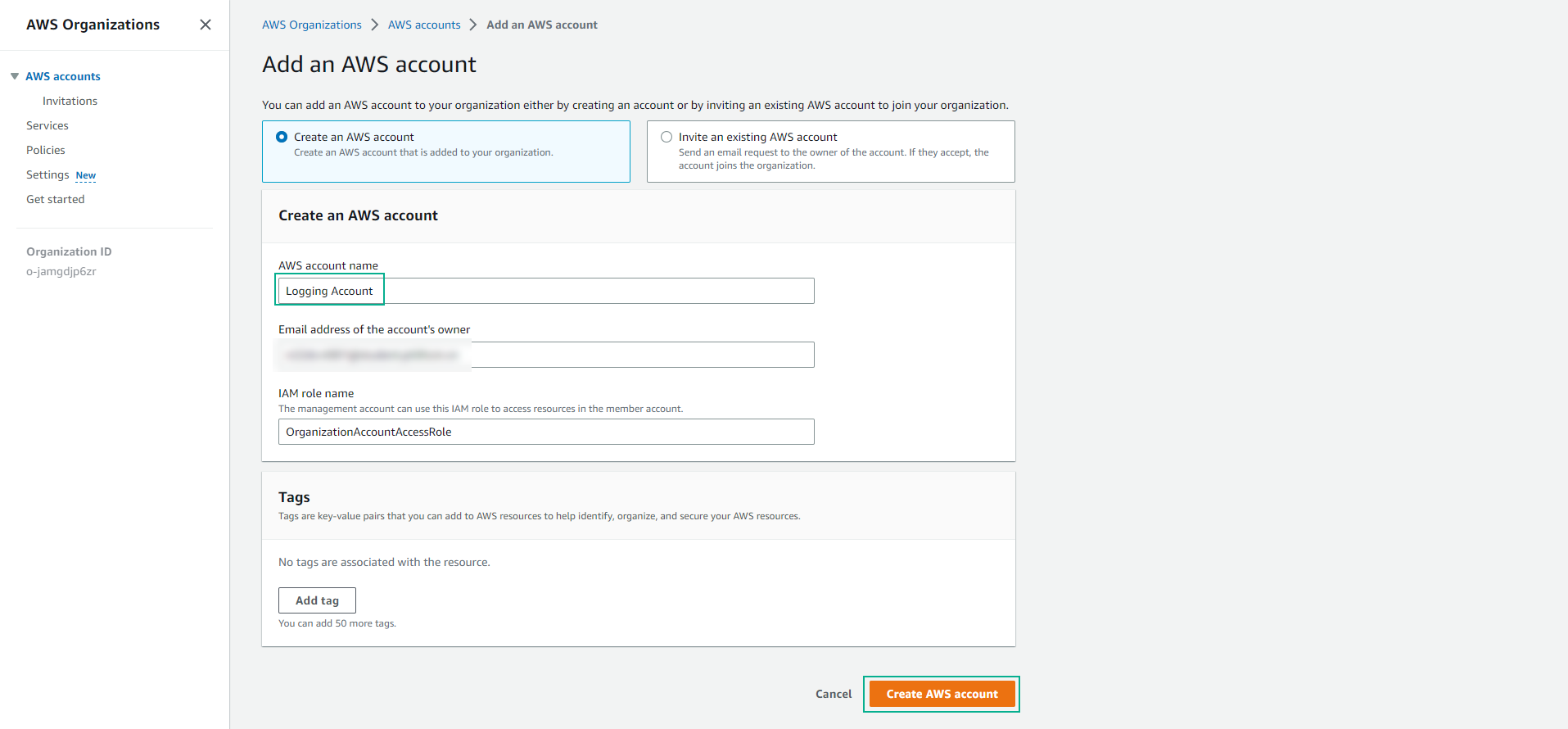Open the Services page
Image resolution: width=1568 pixels, height=729 pixels.
pyautogui.click(x=47, y=125)
